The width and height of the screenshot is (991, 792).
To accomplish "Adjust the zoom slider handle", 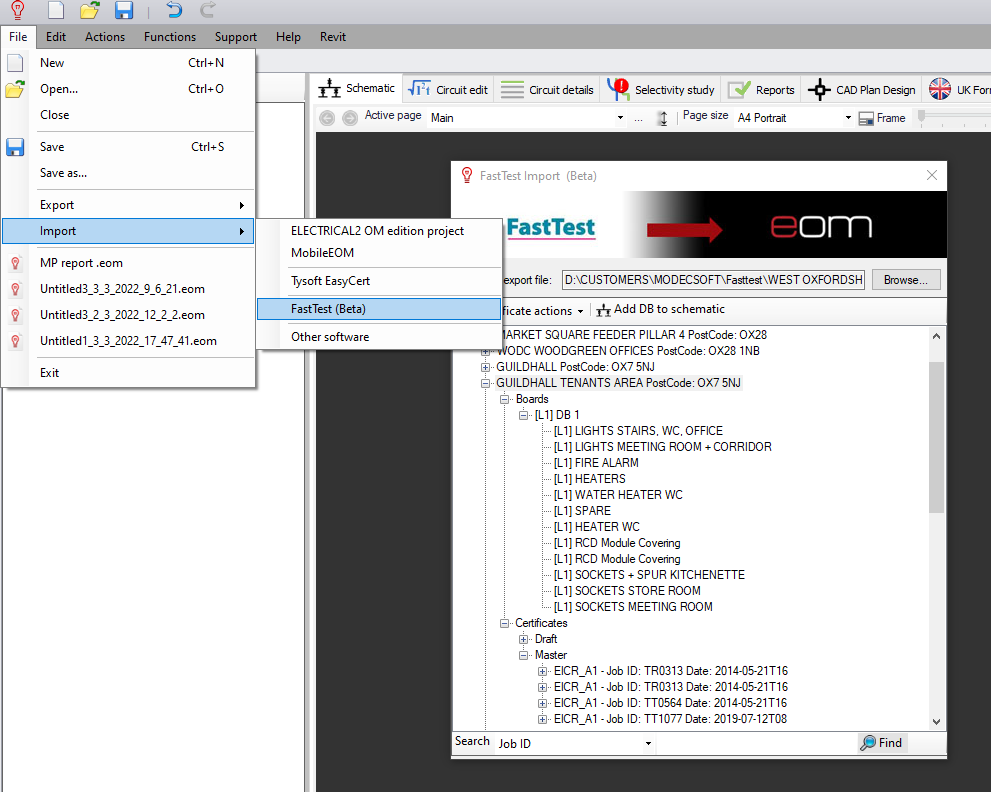I will click(x=921, y=117).
